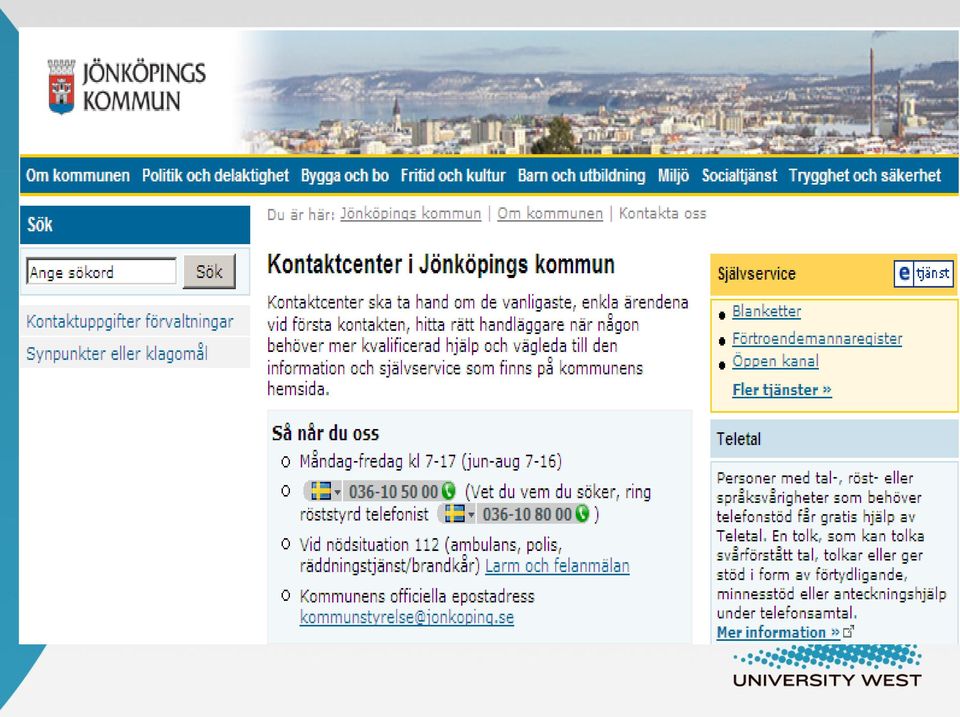
Task: Click the Teletal panel heading
Action: point(739,439)
